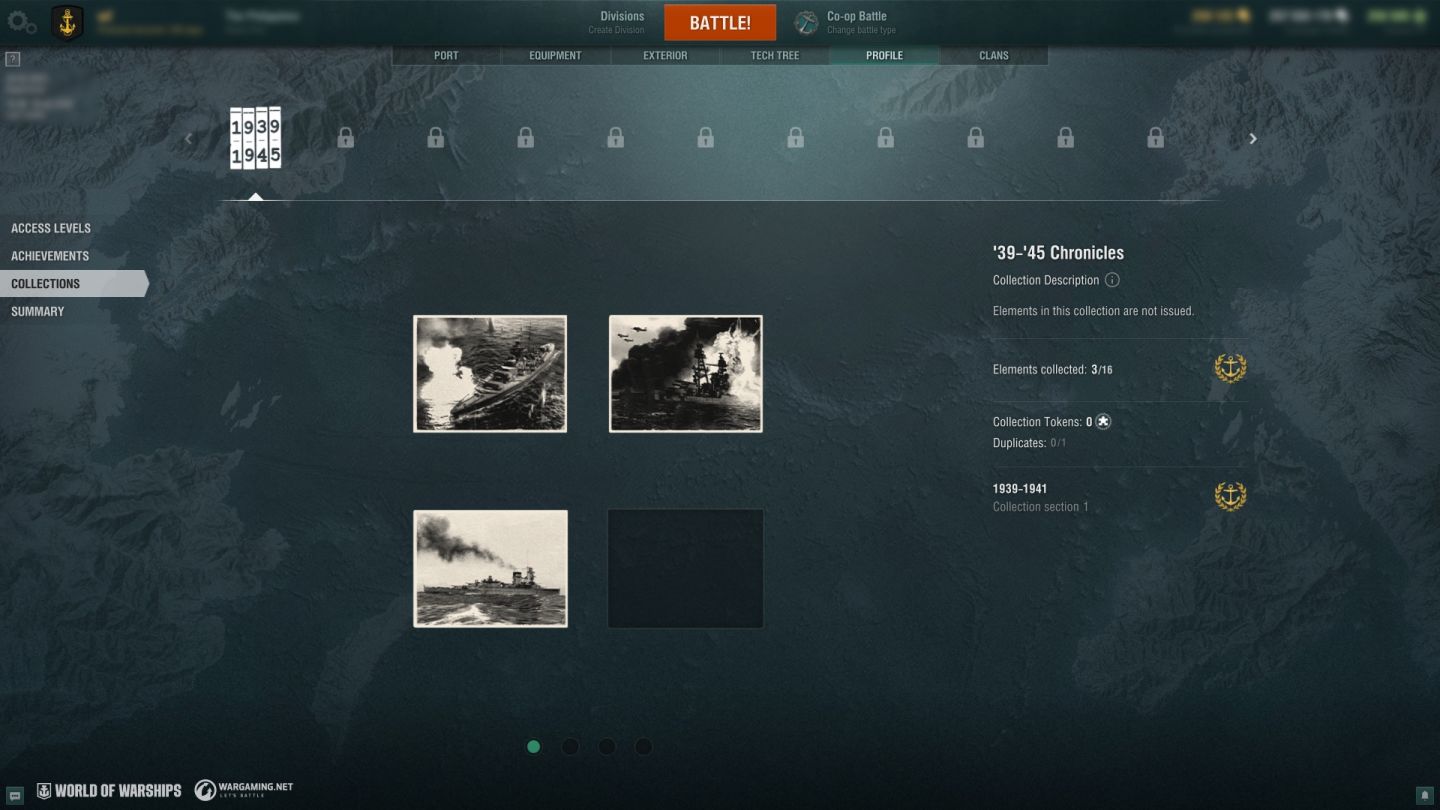The image size is (1440, 810).
Task: Expand the Divisions Create Division menu
Action: [621, 22]
